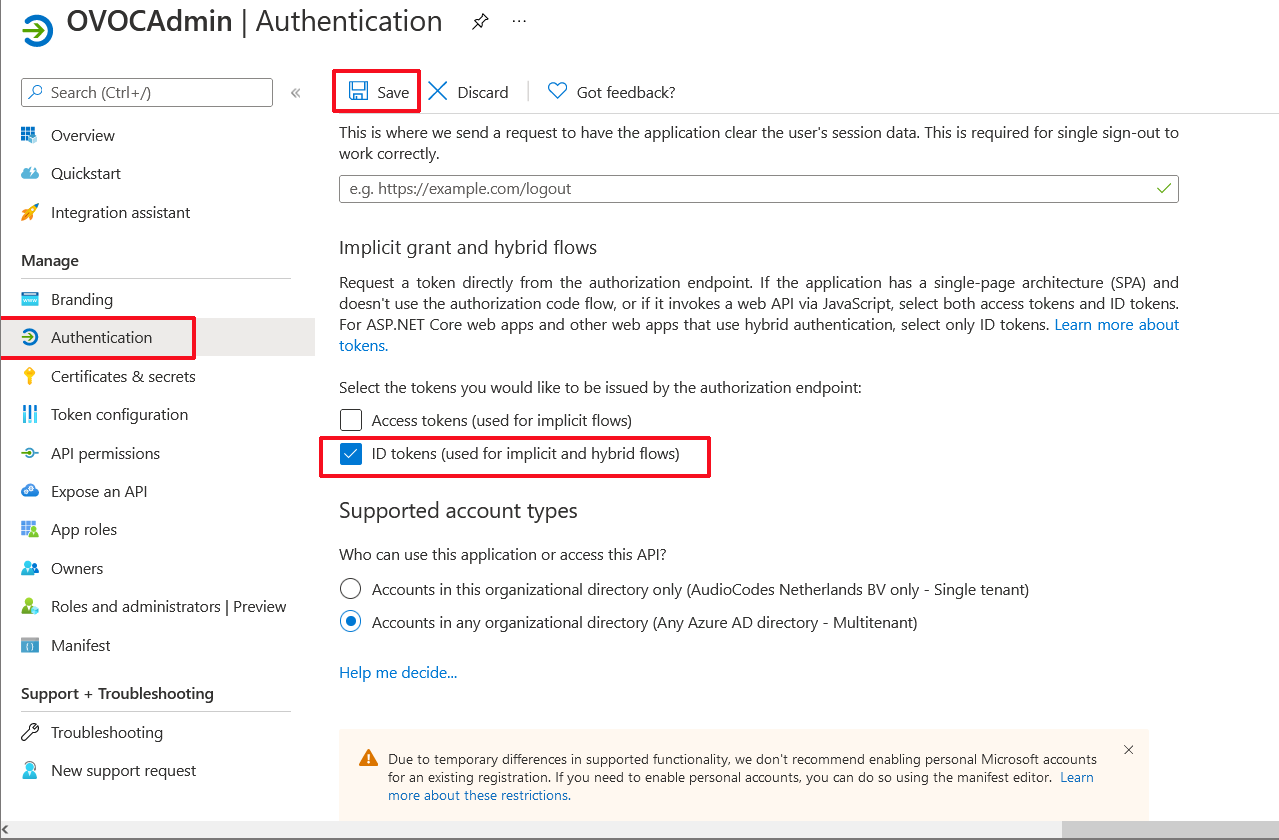
Task: Open the API permissions menu item
Action: pos(105,453)
